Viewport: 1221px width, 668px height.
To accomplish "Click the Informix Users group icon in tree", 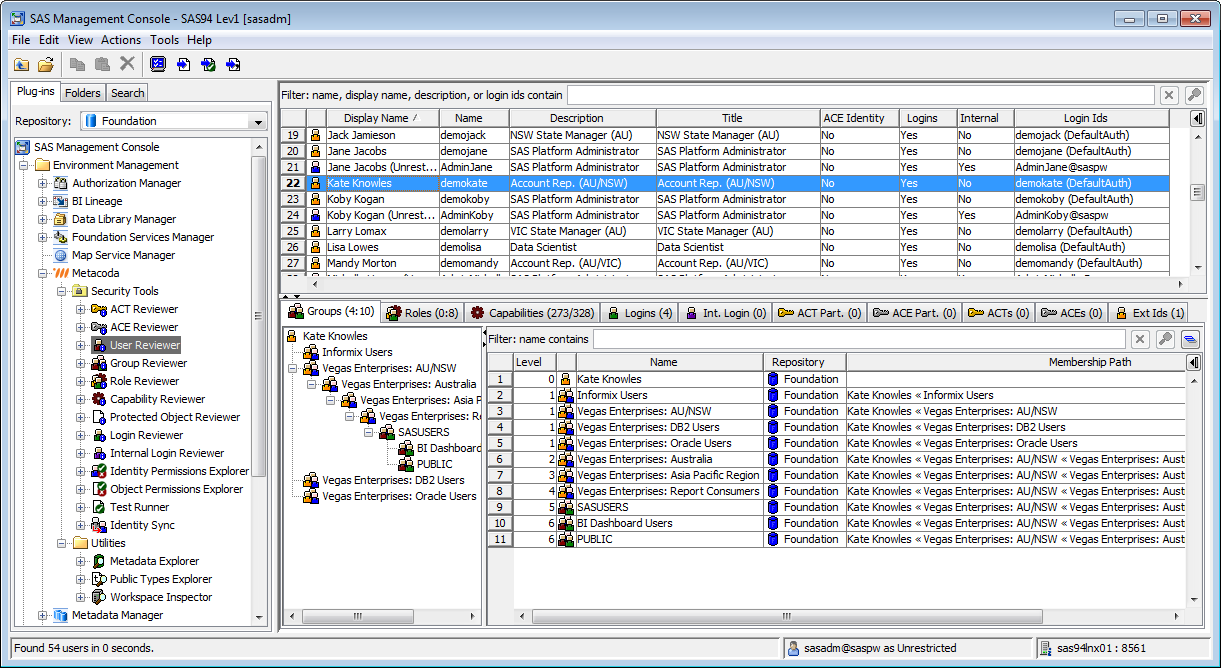I will click(x=311, y=352).
